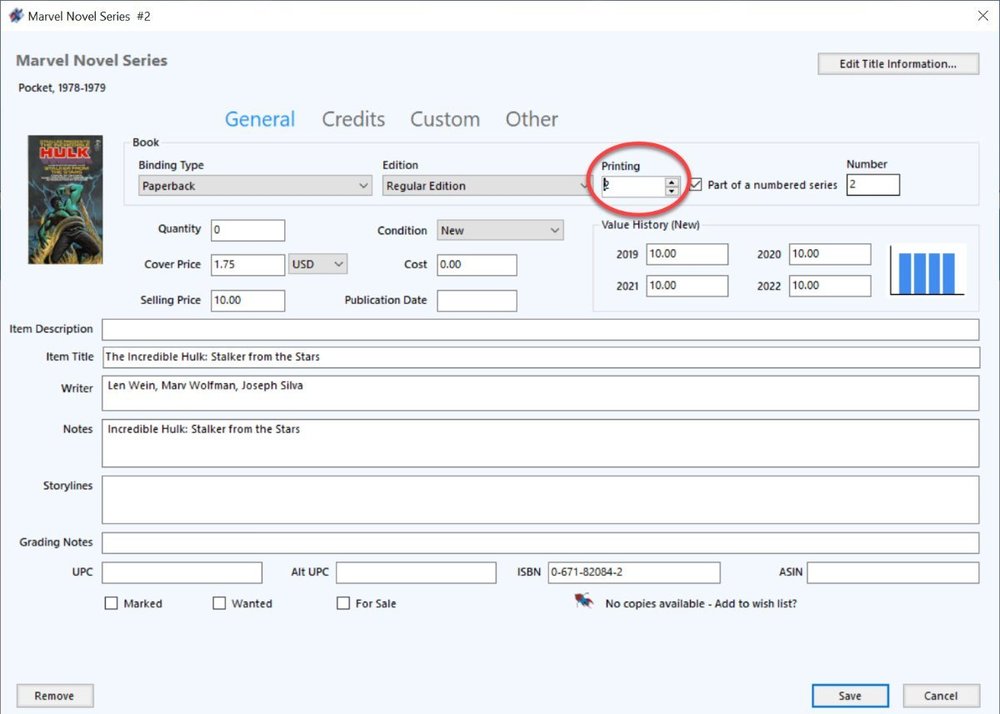Enable the Wanted checkbox

click(x=219, y=603)
